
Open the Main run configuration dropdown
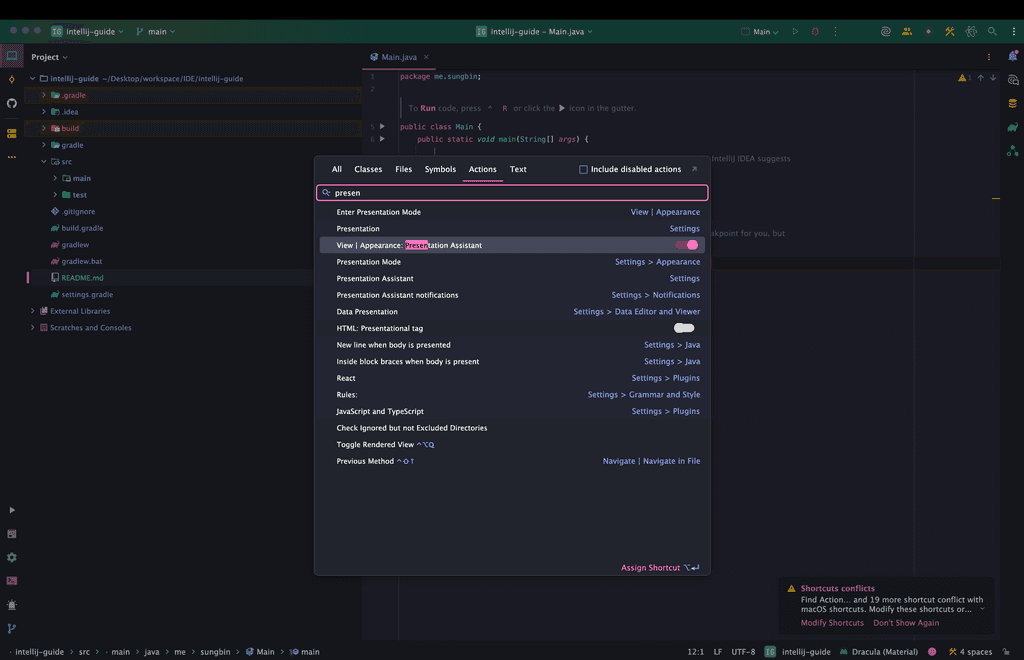pyautogui.click(x=760, y=32)
